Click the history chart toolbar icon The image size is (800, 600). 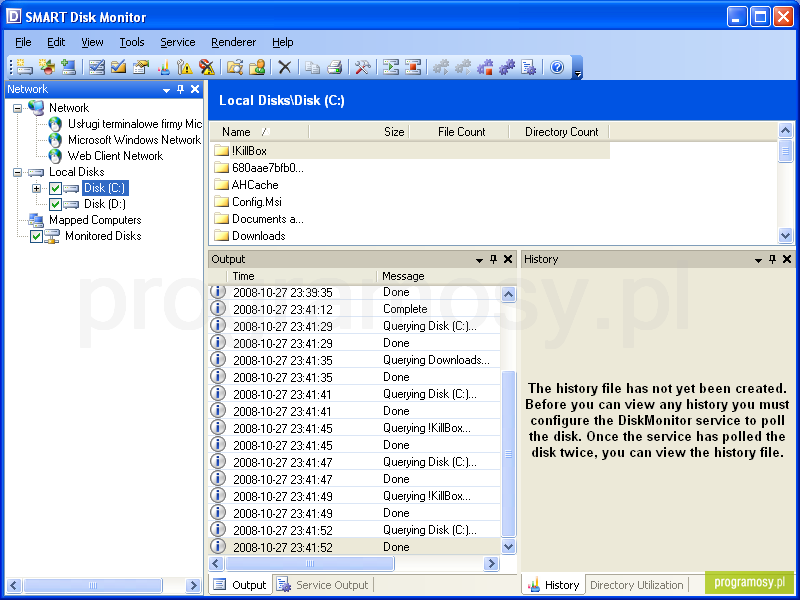pyautogui.click(x=164, y=67)
